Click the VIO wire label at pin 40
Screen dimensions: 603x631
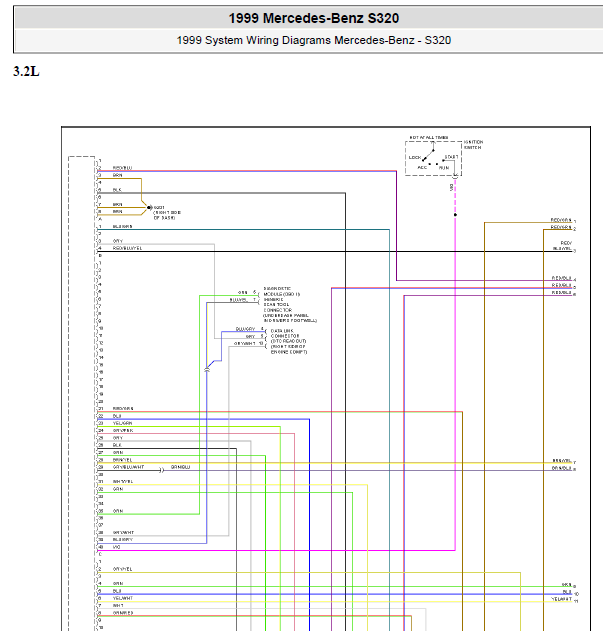click(116, 547)
